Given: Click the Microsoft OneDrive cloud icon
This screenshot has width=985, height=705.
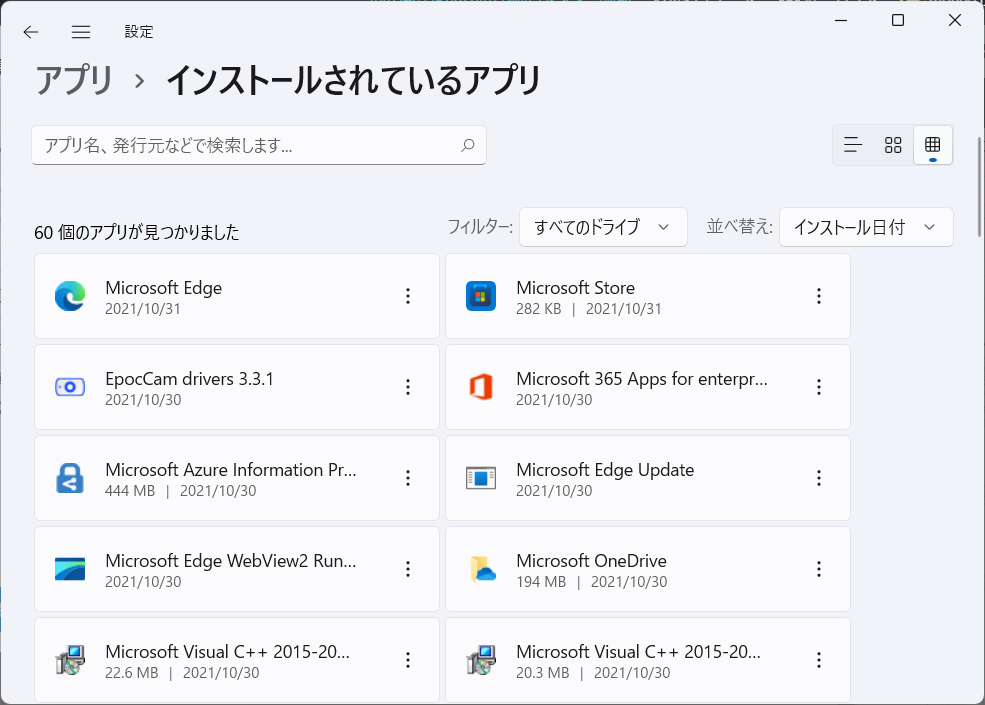Looking at the screenshot, I should pyautogui.click(x=482, y=569).
